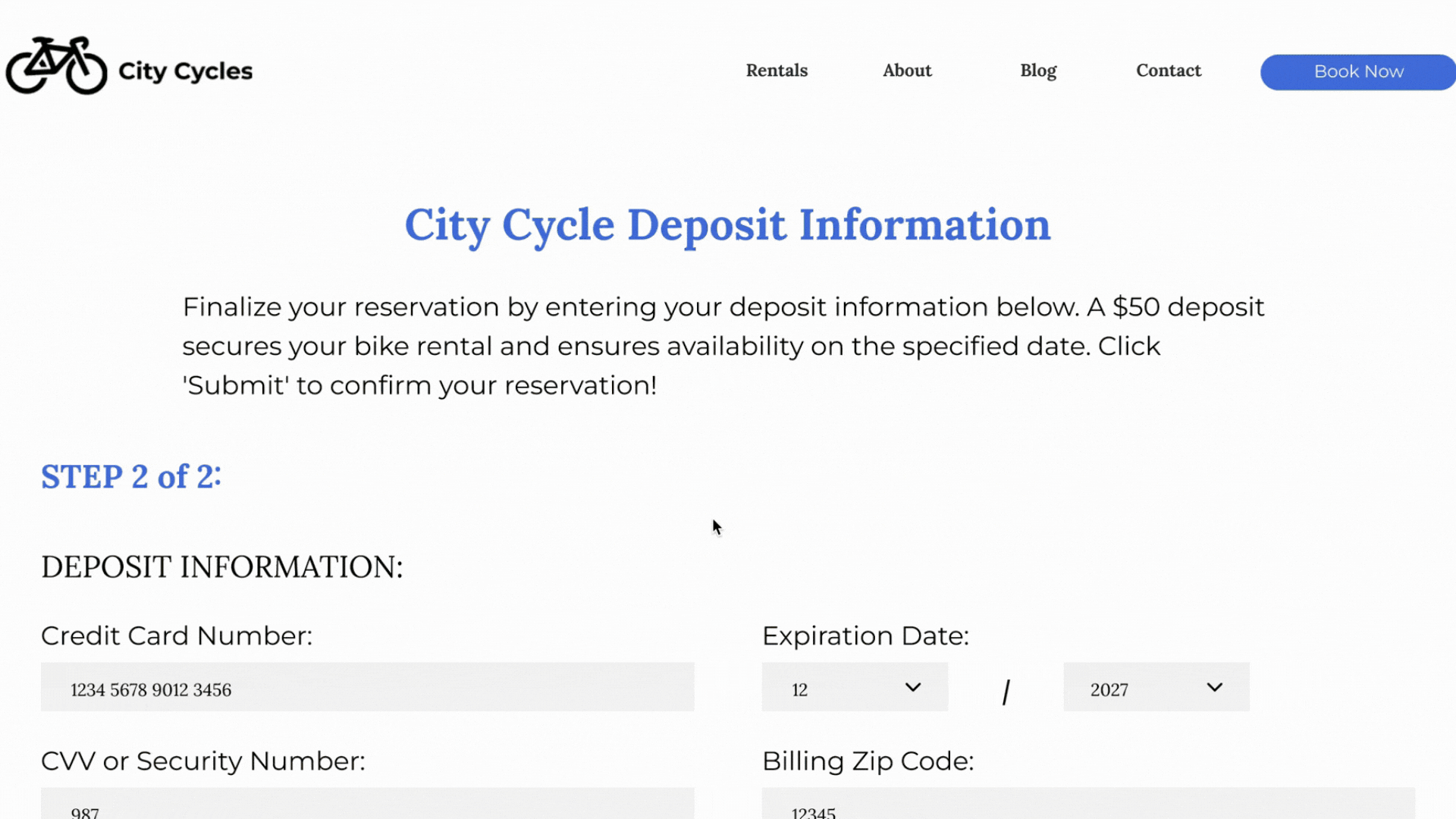This screenshot has height=819, width=1456.
Task: Click the City Cycle Deposit Information heading
Action: pyautogui.click(x=727, y=225)
